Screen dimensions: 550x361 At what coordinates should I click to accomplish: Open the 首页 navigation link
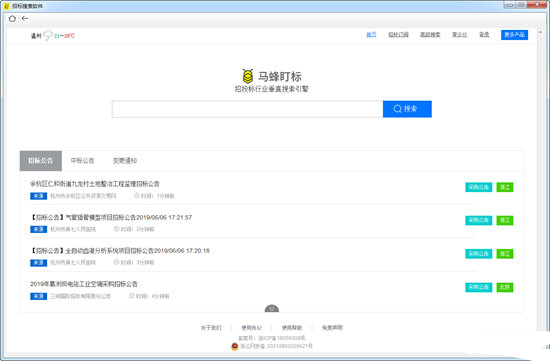click(371, 34)
